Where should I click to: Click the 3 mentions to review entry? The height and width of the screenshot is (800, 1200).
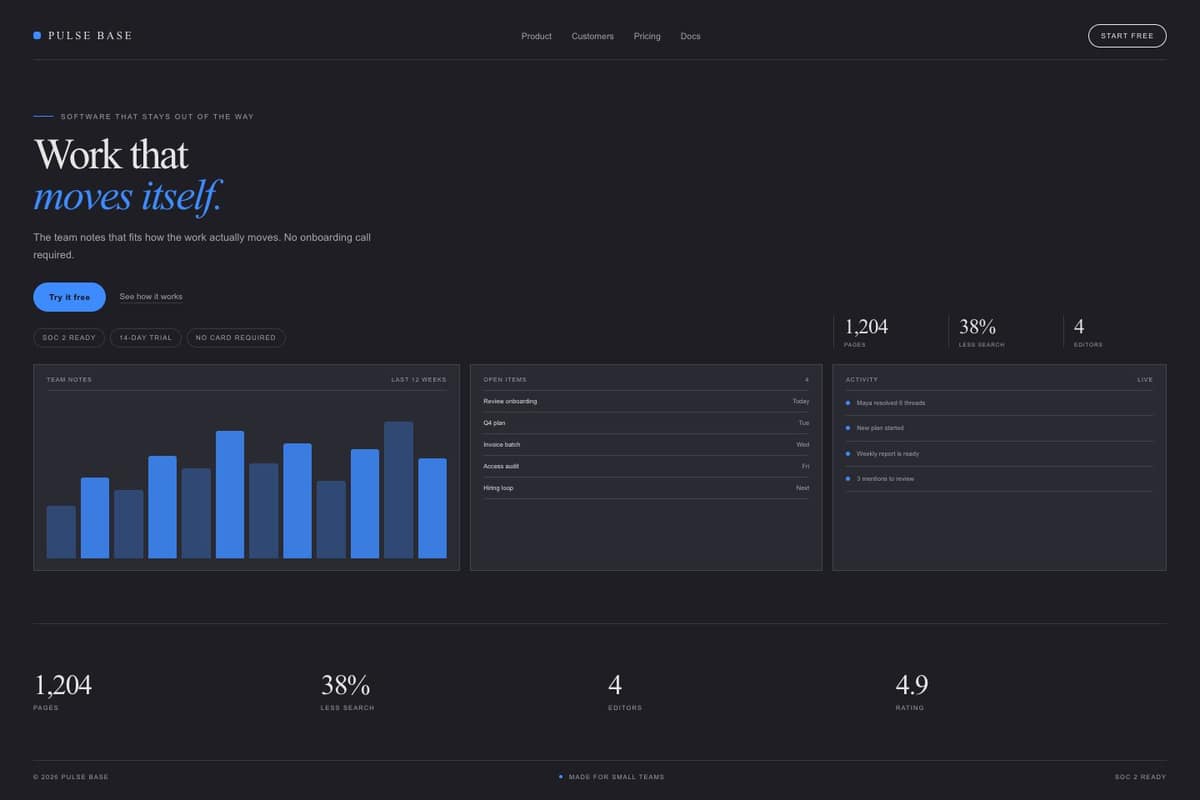click(x=999, y=479)
